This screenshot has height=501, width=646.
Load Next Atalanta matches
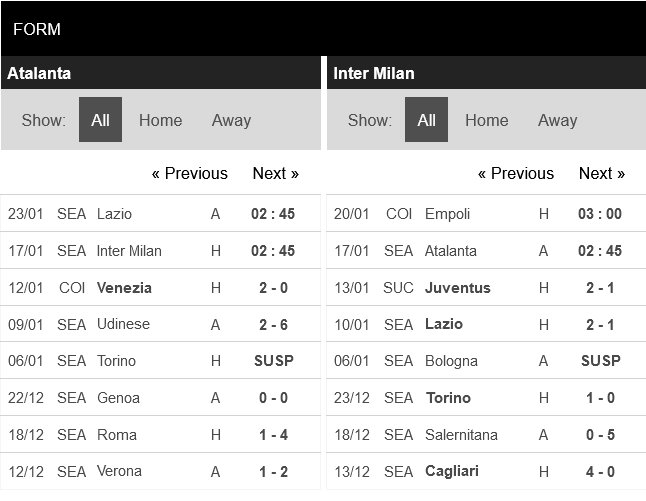click(x=275, y=173)
